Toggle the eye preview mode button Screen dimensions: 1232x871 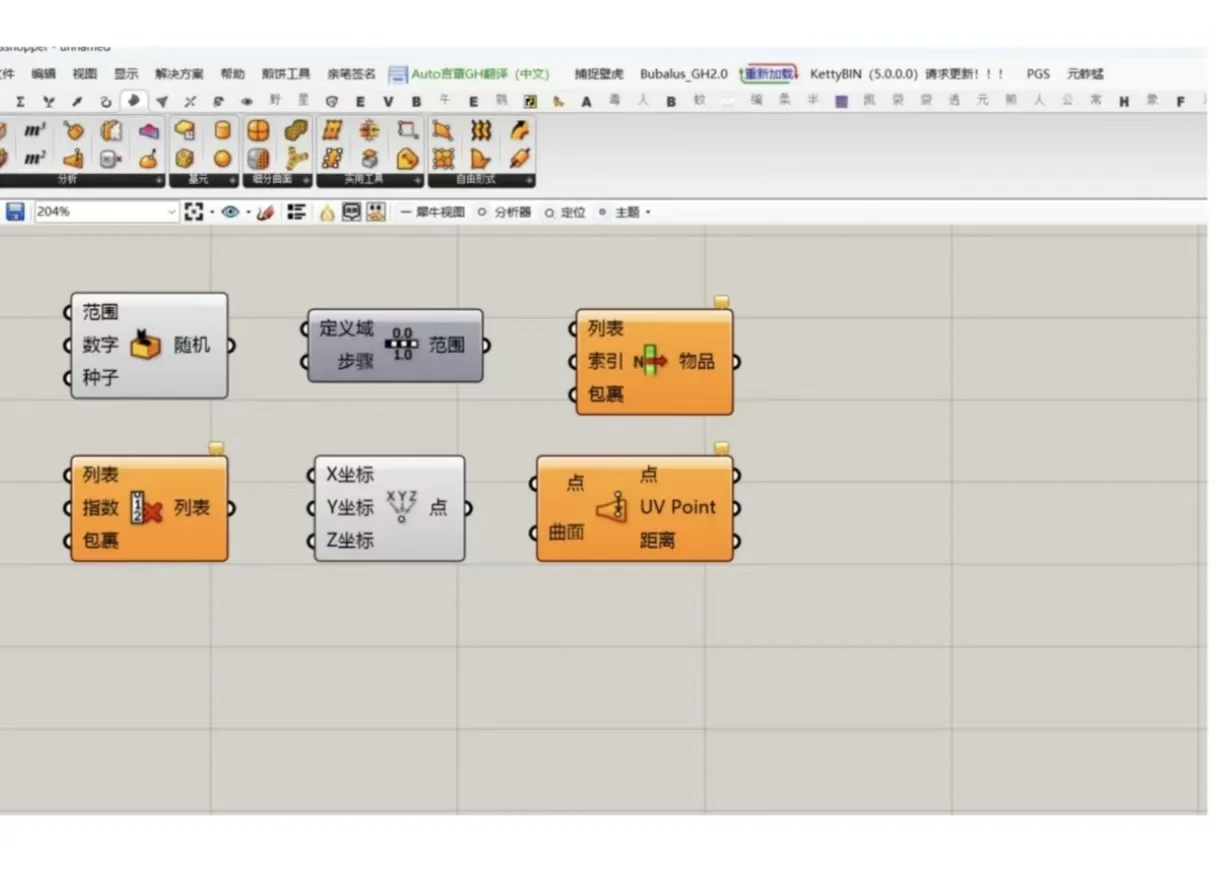[x=231, y=212]
